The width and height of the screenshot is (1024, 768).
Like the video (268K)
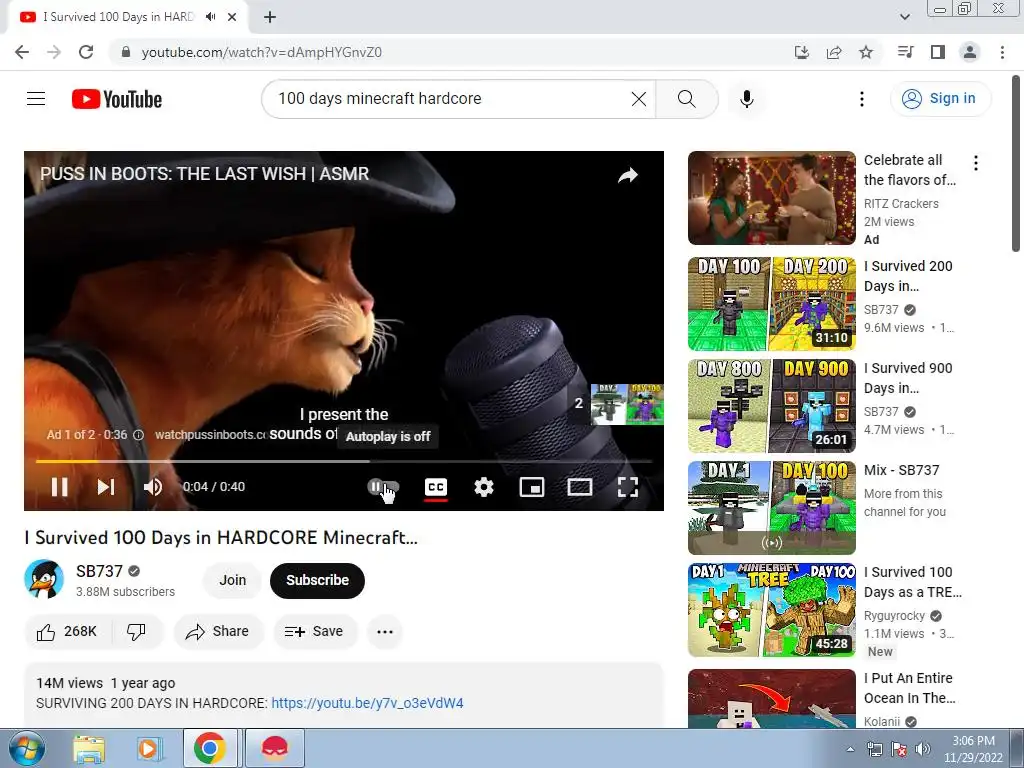[68, 632]
